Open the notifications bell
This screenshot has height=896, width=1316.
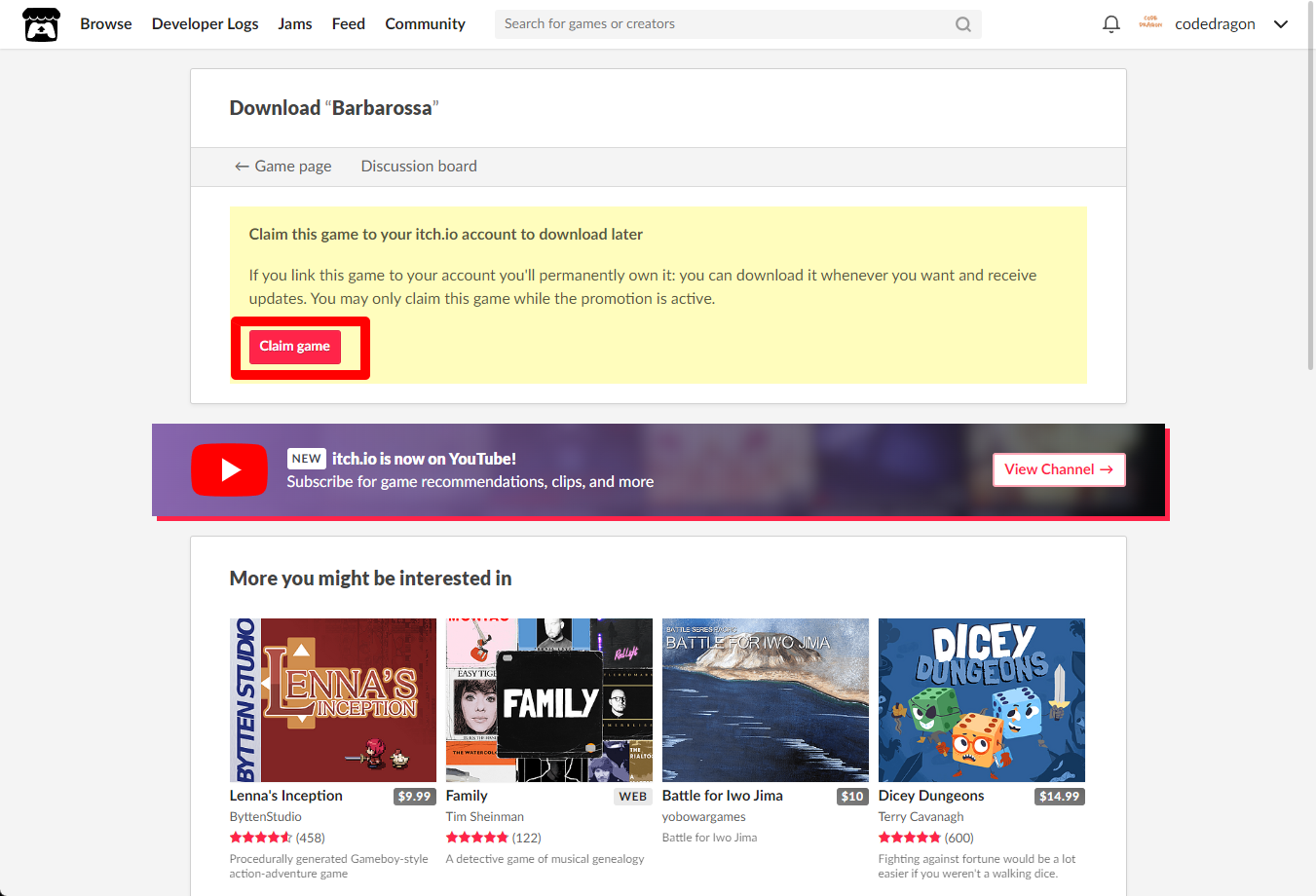click(x=1110, y=24)
